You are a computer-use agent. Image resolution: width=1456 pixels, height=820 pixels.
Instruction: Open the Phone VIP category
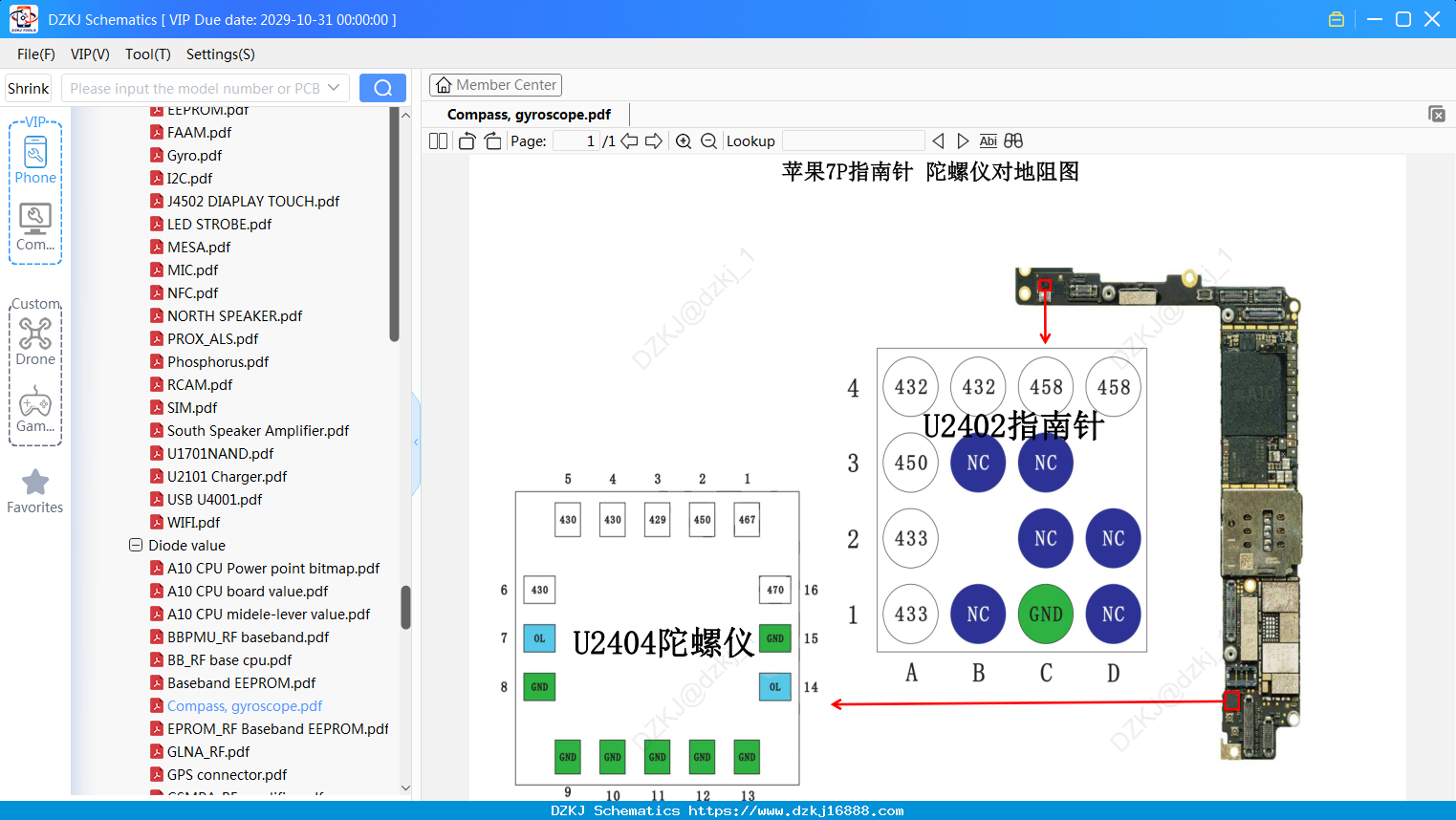pos(35,160)
